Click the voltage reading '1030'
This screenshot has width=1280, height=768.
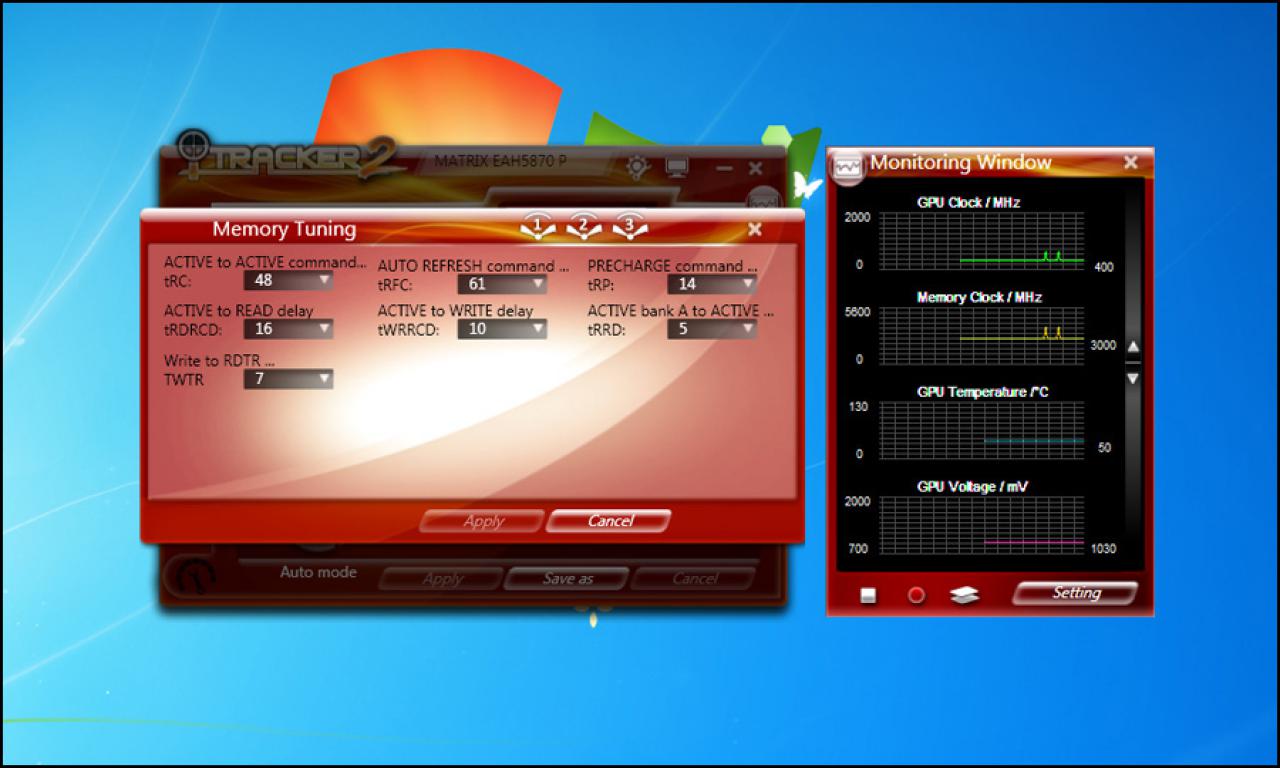coord(1103,548)
